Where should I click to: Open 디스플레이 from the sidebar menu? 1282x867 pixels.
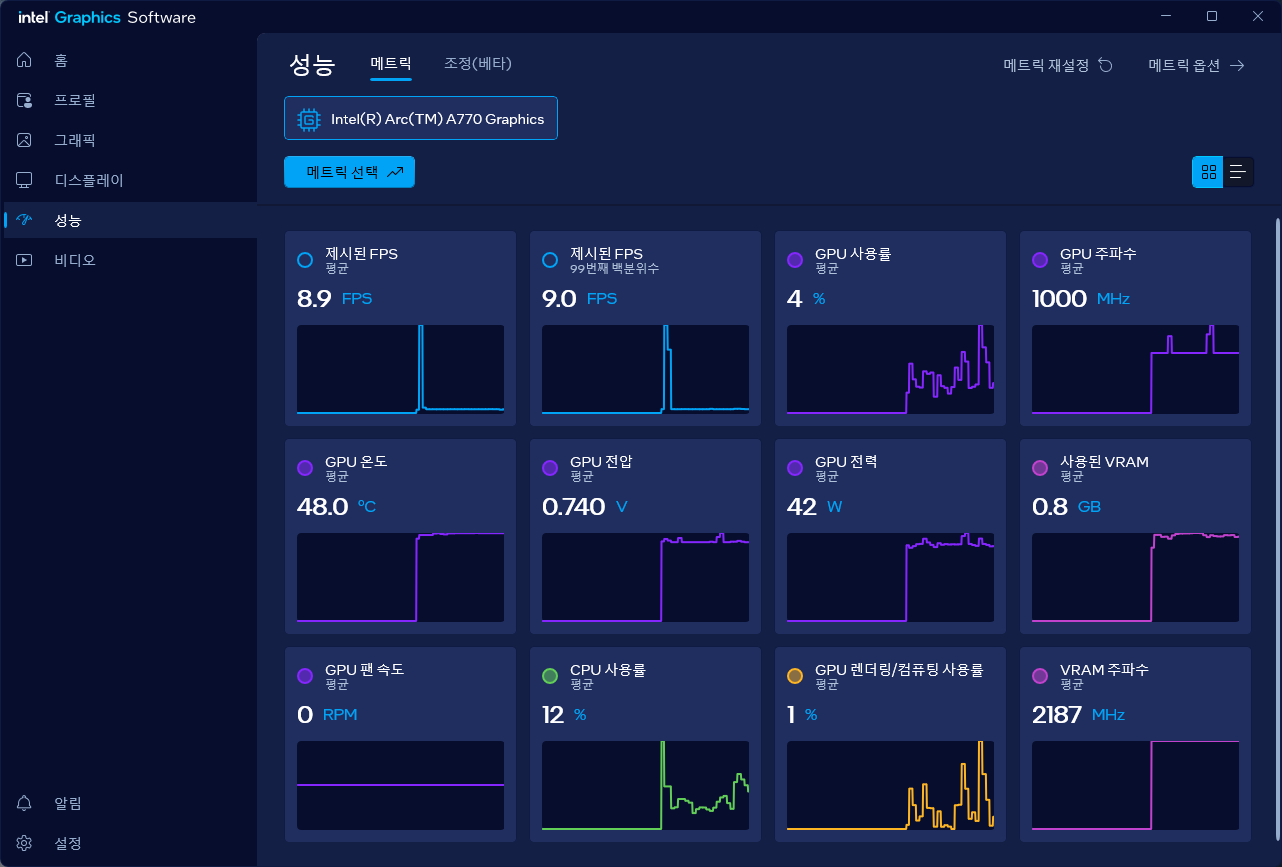(x=89, y=180)
